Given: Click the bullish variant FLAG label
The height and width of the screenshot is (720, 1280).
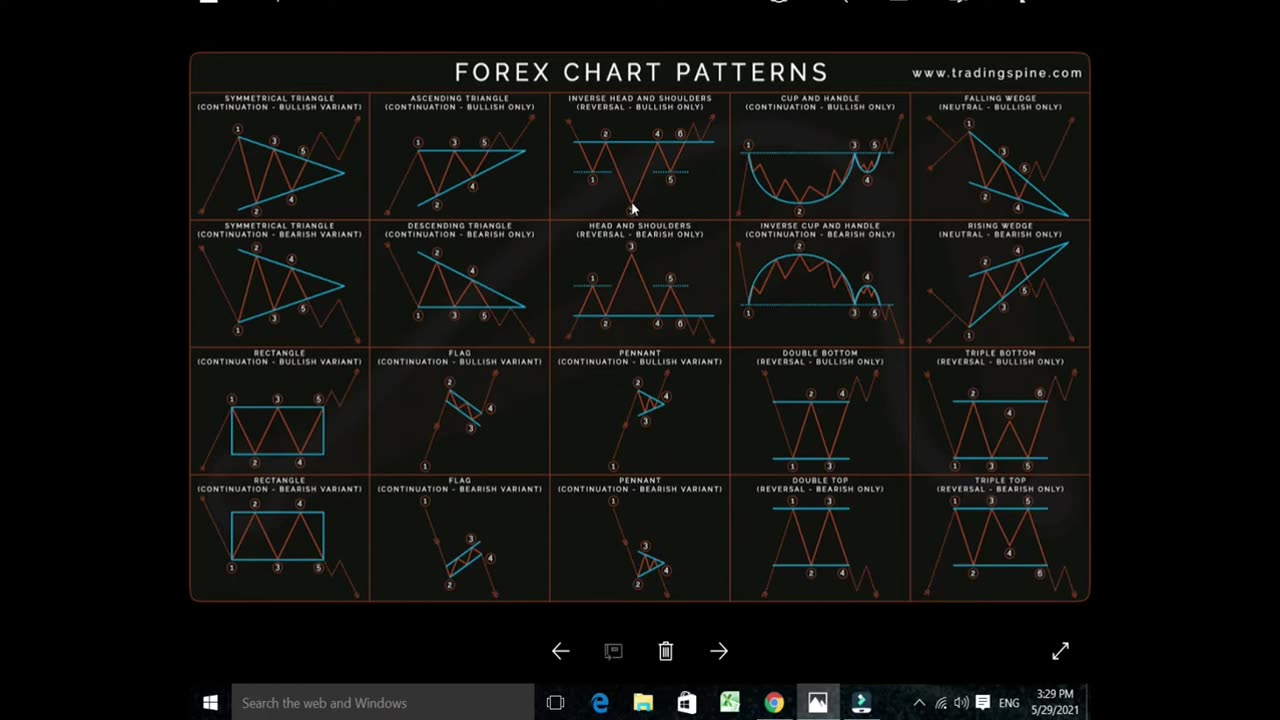Looking at the screenshot, I should [x=459, y=353].
